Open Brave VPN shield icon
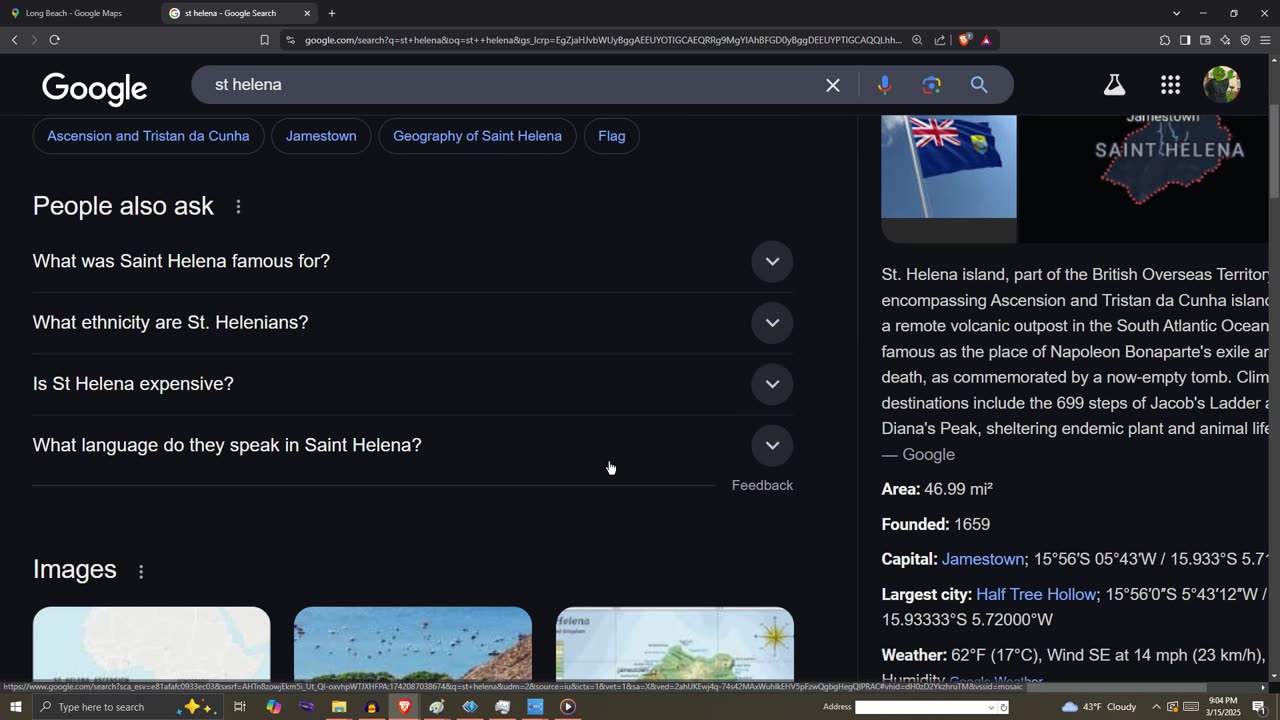This screenshot has height=720, width=1280. [x=1245, y=40]
